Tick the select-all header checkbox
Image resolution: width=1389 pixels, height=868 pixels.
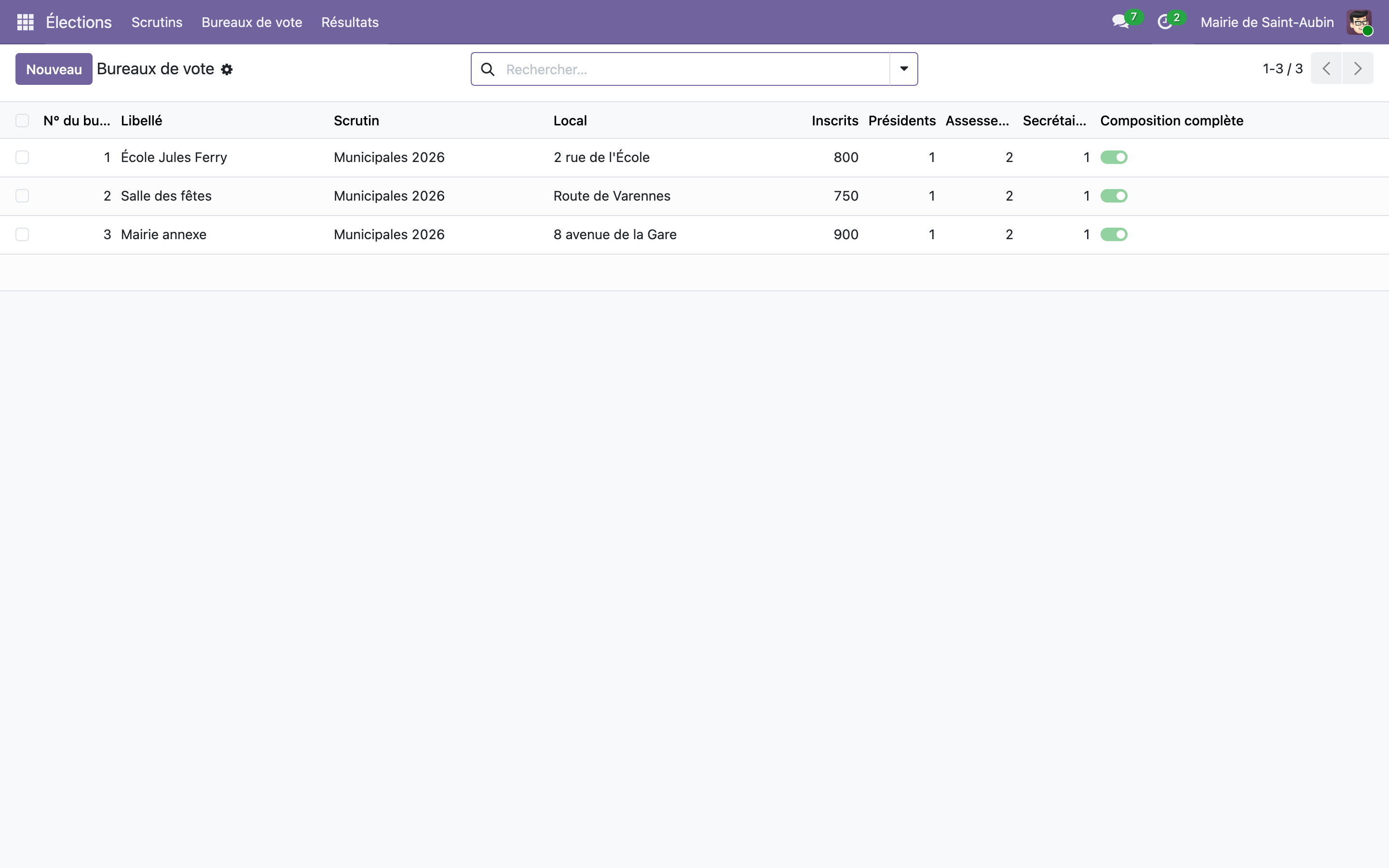pyautogui.click(x=22, y=121)
